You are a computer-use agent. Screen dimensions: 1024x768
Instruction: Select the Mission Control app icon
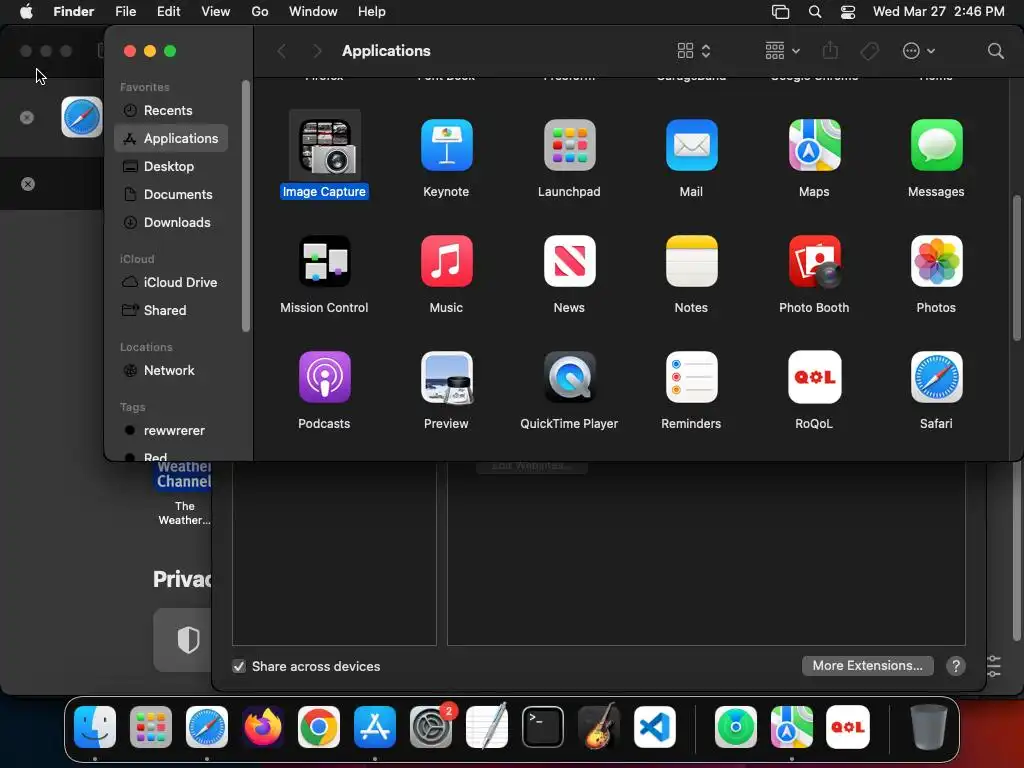[x=325, y=261]
